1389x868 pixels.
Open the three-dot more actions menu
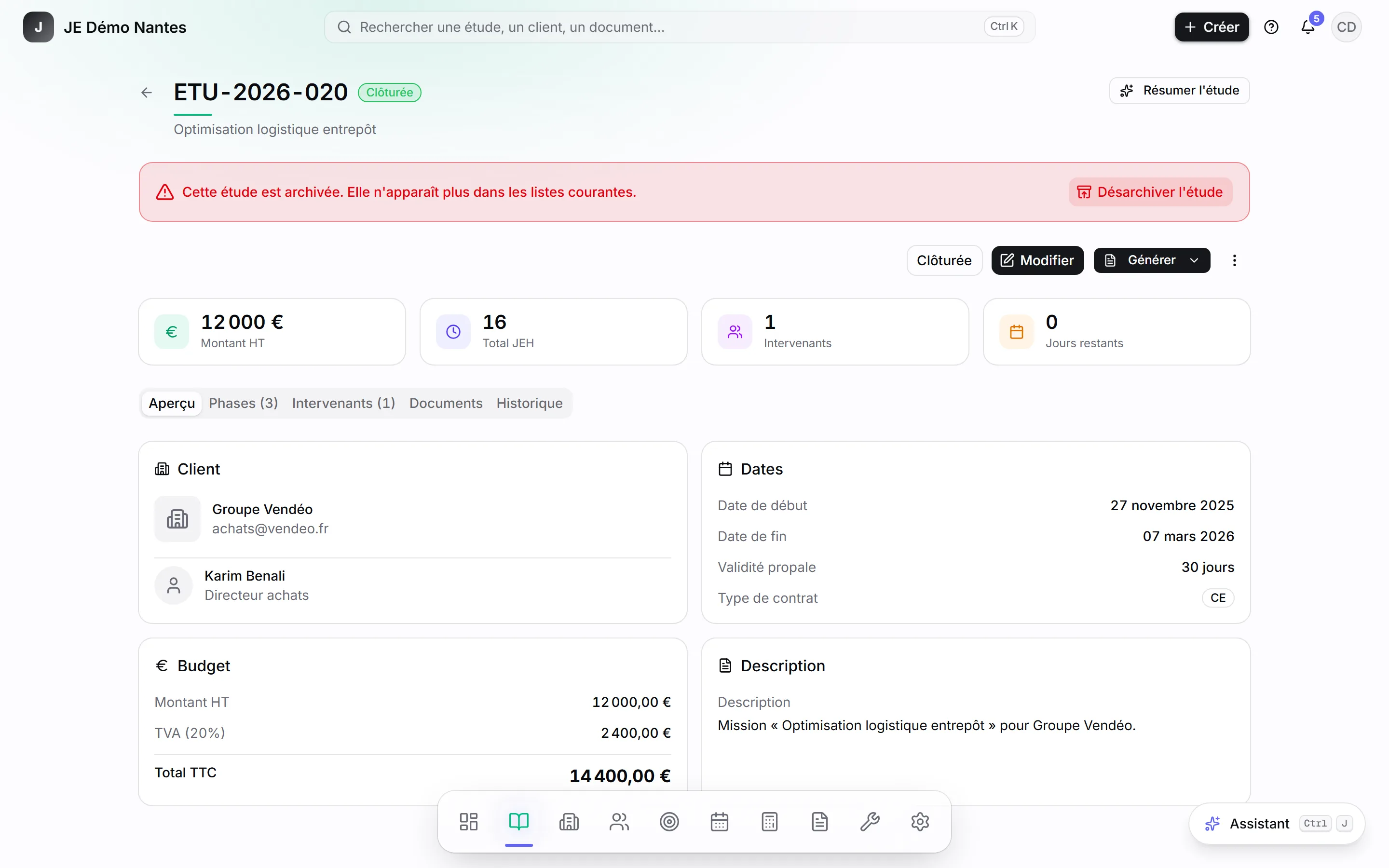point(1234,260)
